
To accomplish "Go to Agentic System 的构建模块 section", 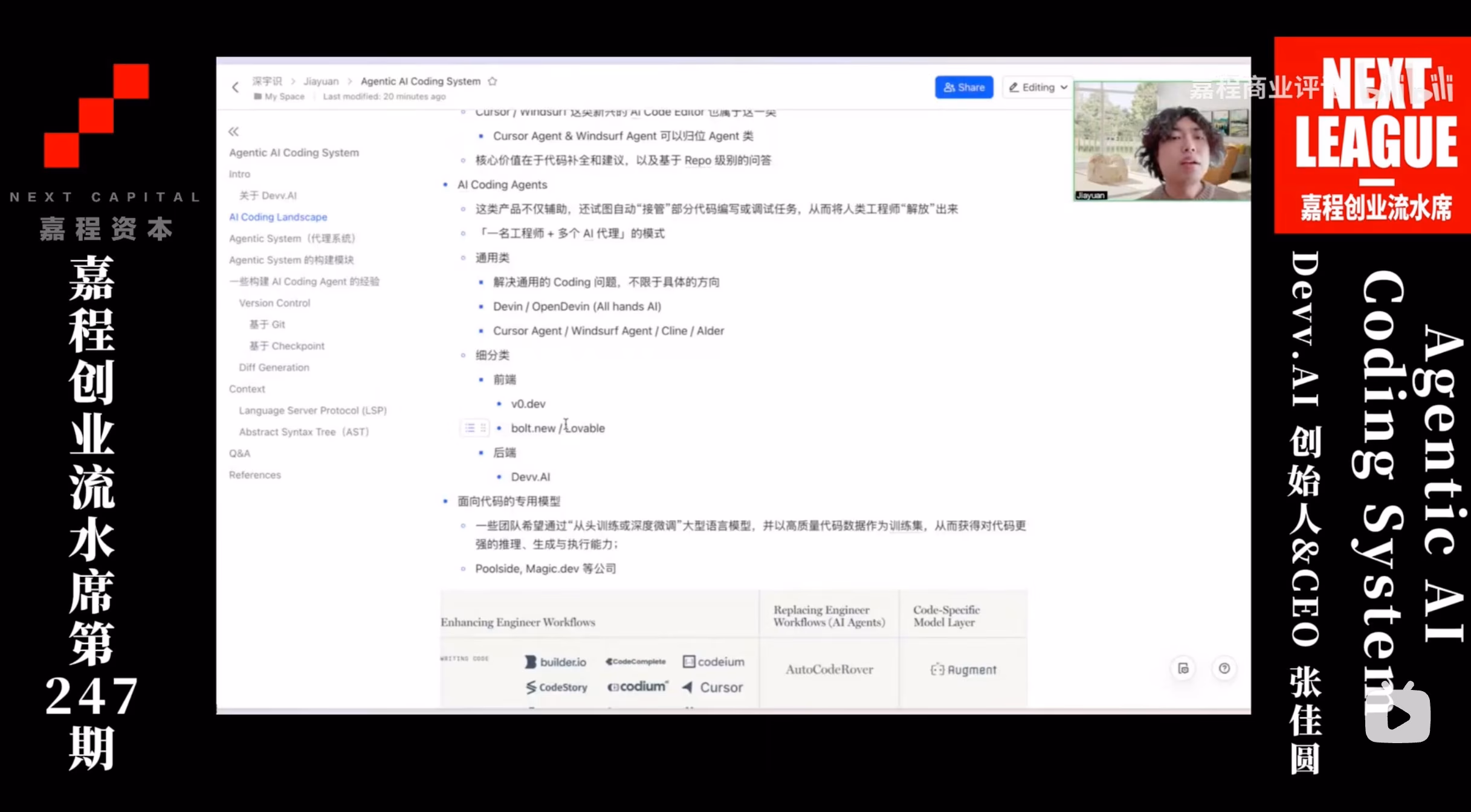I will (291, 260).
